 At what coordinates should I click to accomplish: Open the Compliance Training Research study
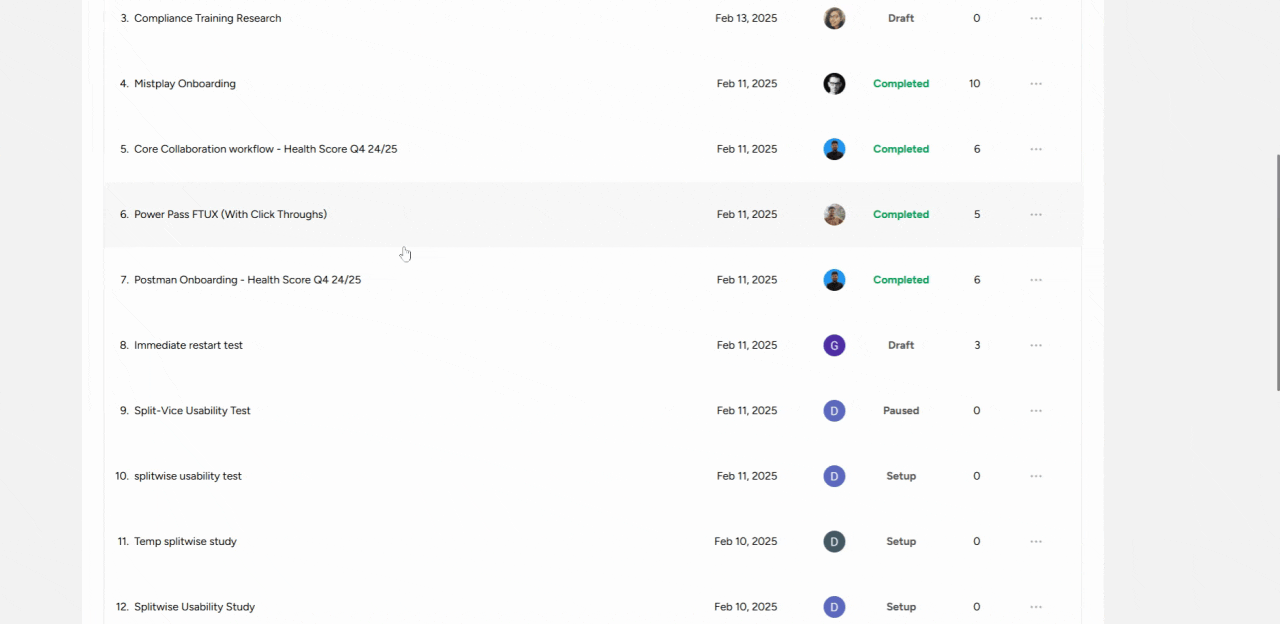coord(207,18)
